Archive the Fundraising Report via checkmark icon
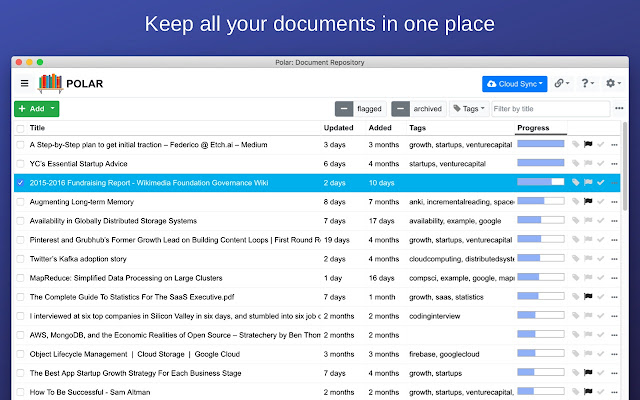This screenshot has height=400, width=640. [601, 182]
